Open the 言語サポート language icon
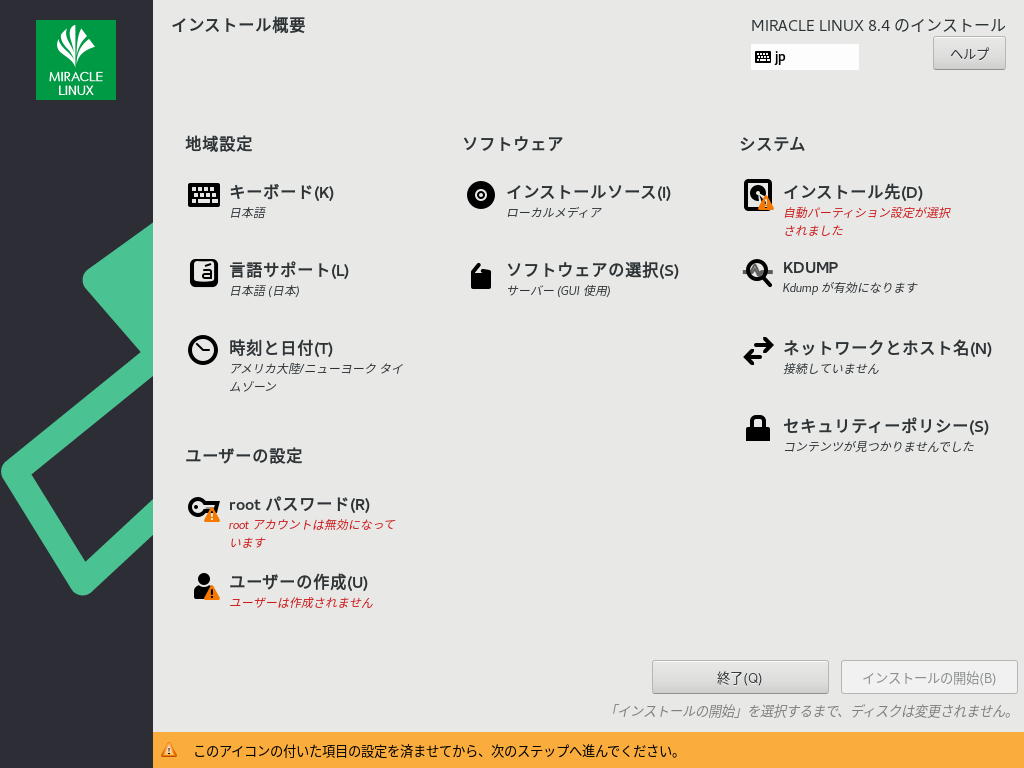The height and width of the screenshot is (768, 1024). coord(204,273)
